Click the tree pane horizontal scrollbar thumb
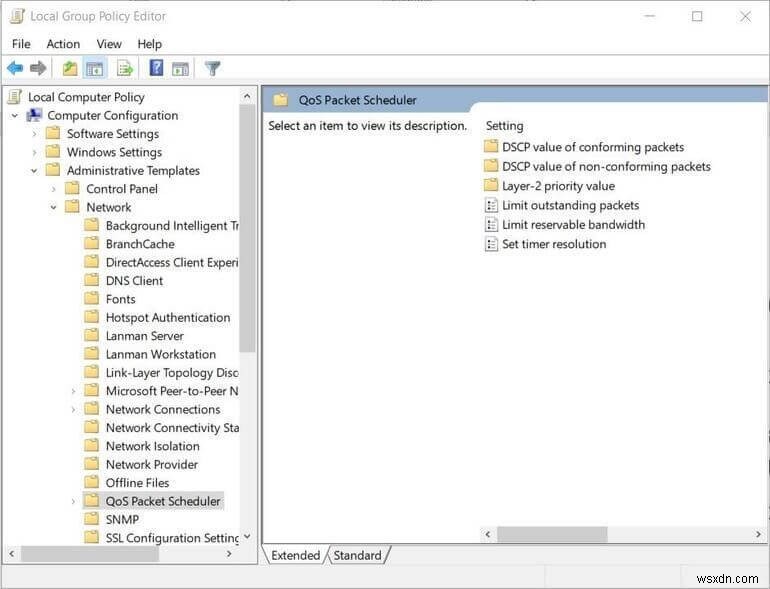Screen dimensions: 770x589 (89, 554)
